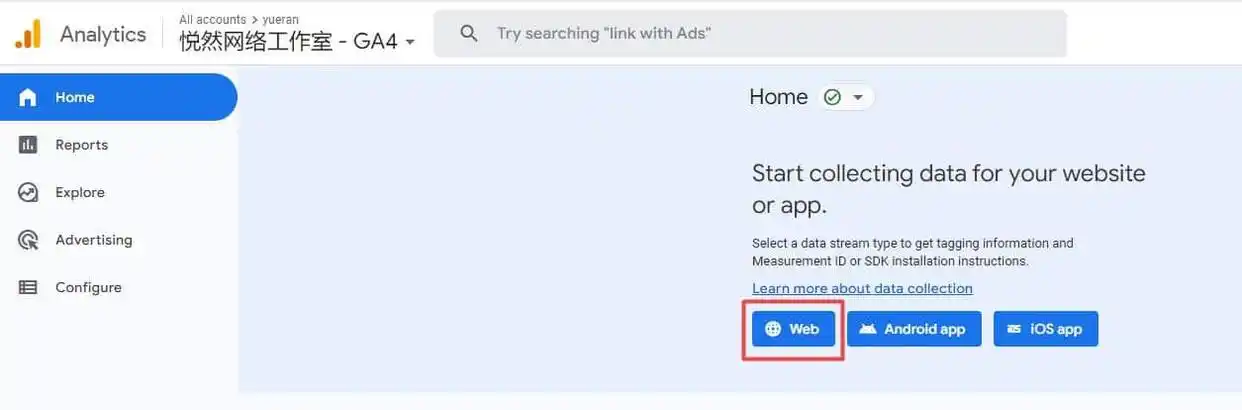Click the Advertising icon in sidebar

pos(28,240)
